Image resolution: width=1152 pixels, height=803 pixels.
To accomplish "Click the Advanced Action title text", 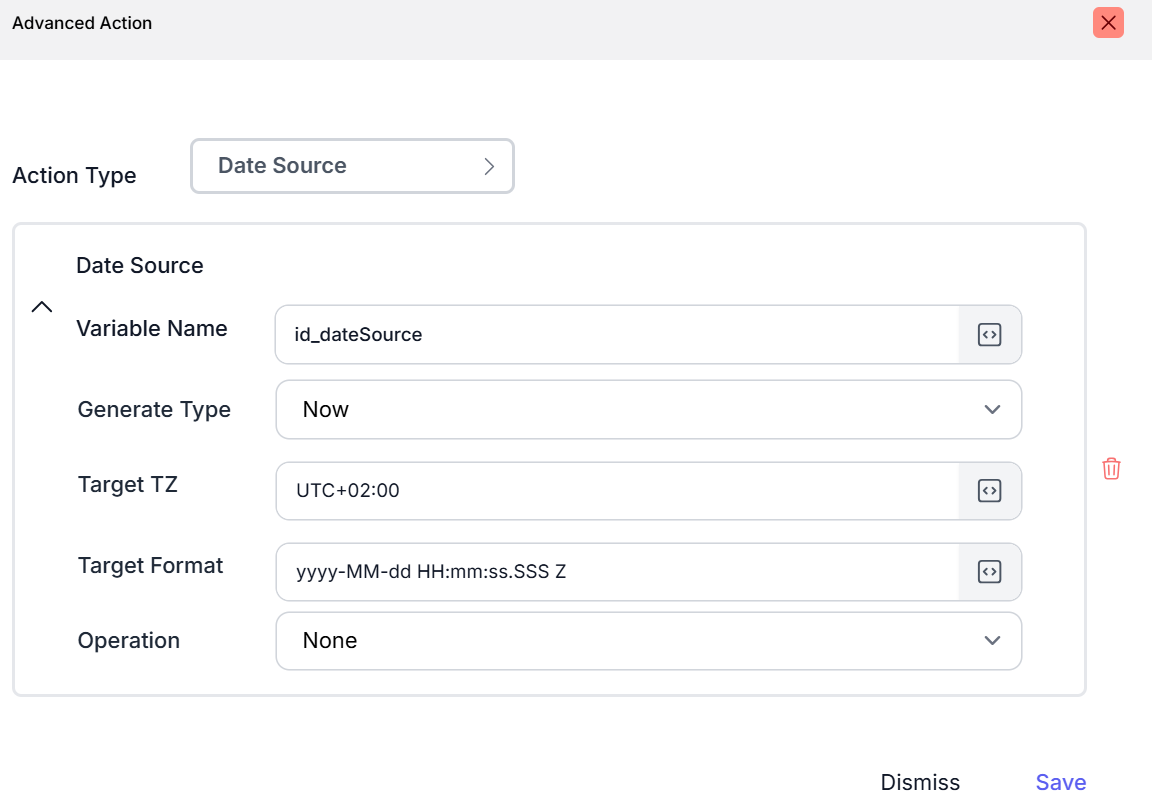I will click(x=82, y=23).
